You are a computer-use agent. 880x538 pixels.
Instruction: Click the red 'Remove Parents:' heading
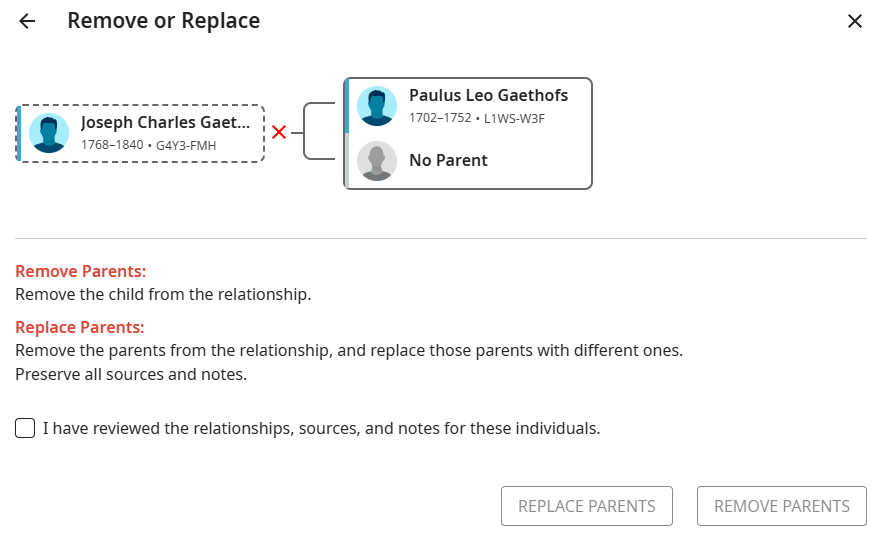(x=81, y=271)
